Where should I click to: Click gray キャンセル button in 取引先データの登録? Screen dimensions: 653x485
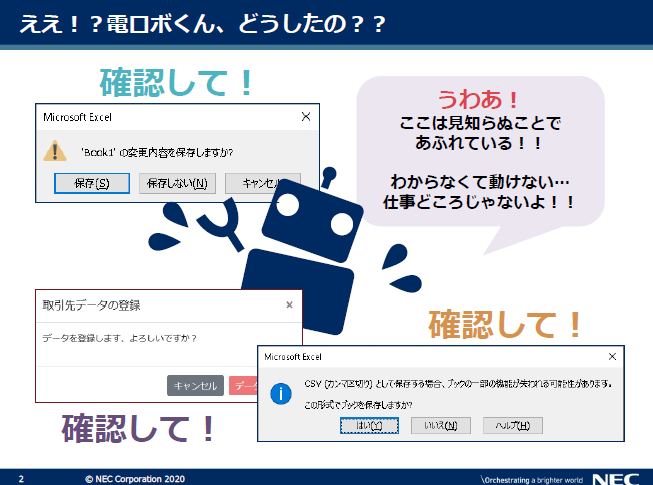click(x=195, y=386)
